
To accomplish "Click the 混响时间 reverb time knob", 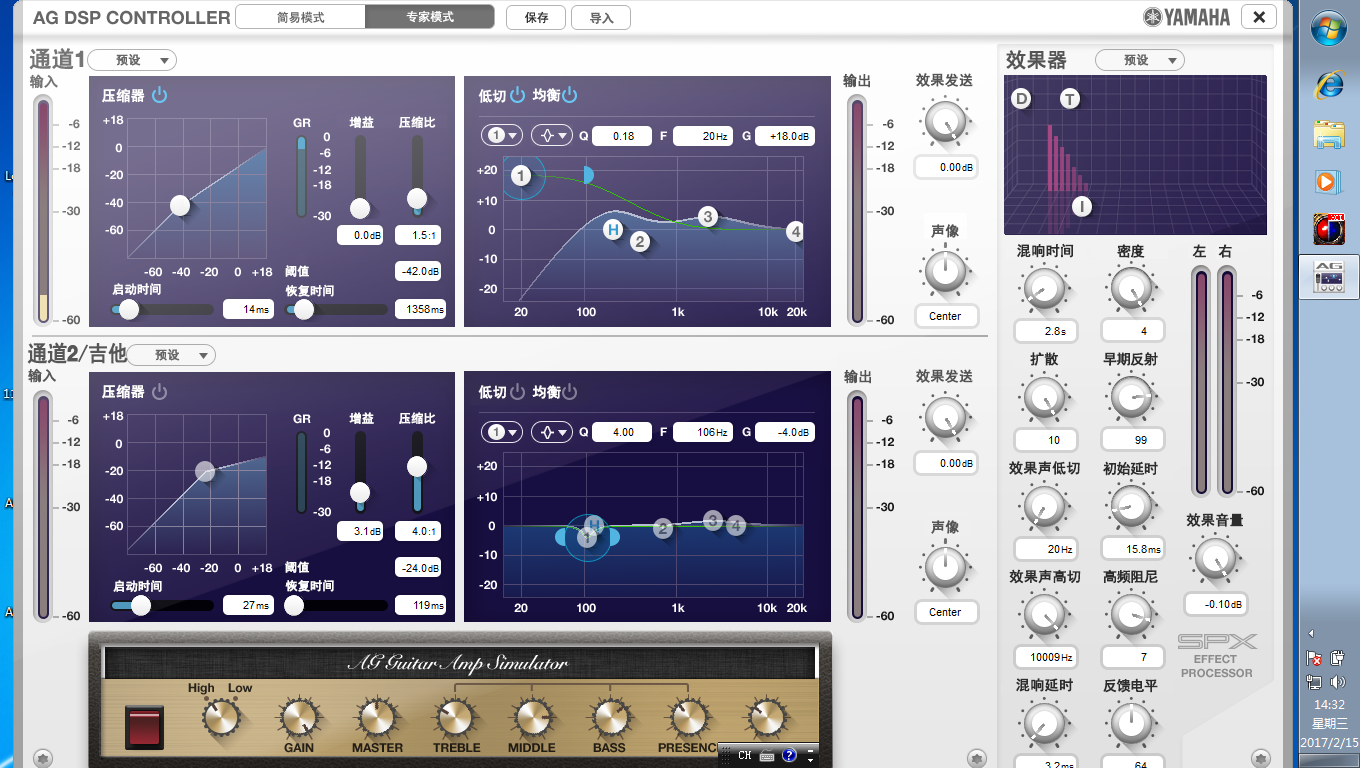I will pyautogui.click(x=1044, y=290).
